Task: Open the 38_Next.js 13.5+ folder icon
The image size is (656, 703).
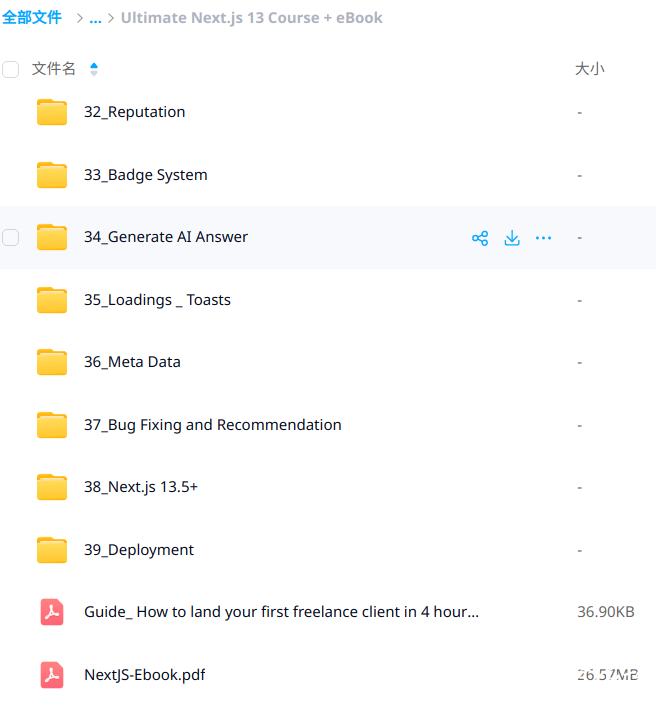Action: (52, 487)
